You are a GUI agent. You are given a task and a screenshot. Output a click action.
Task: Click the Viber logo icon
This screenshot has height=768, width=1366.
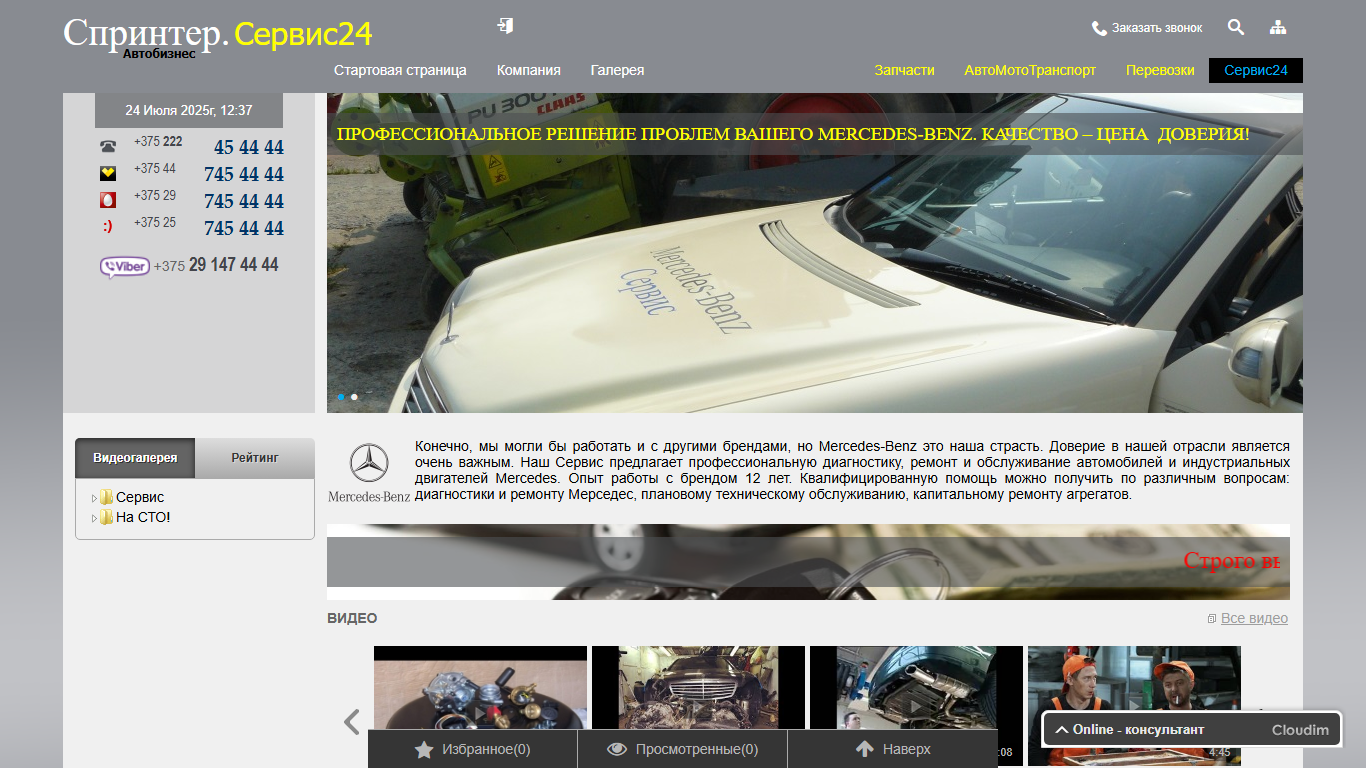(125, 267)
